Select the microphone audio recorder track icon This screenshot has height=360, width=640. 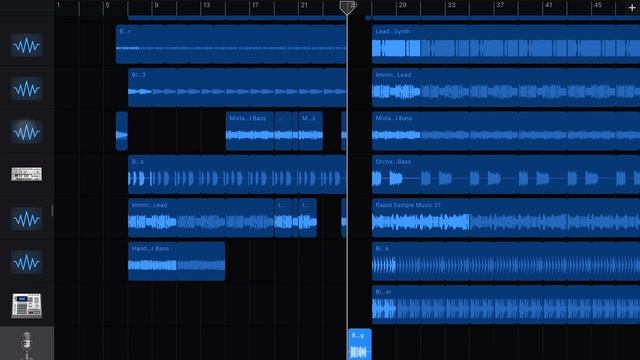(x=27, y=345)
